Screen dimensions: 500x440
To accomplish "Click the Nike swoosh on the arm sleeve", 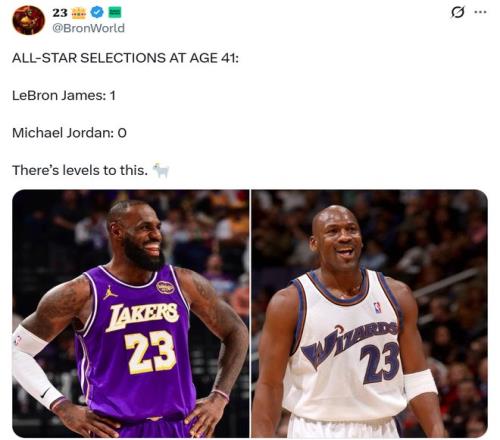I will (x=46, y=393).
